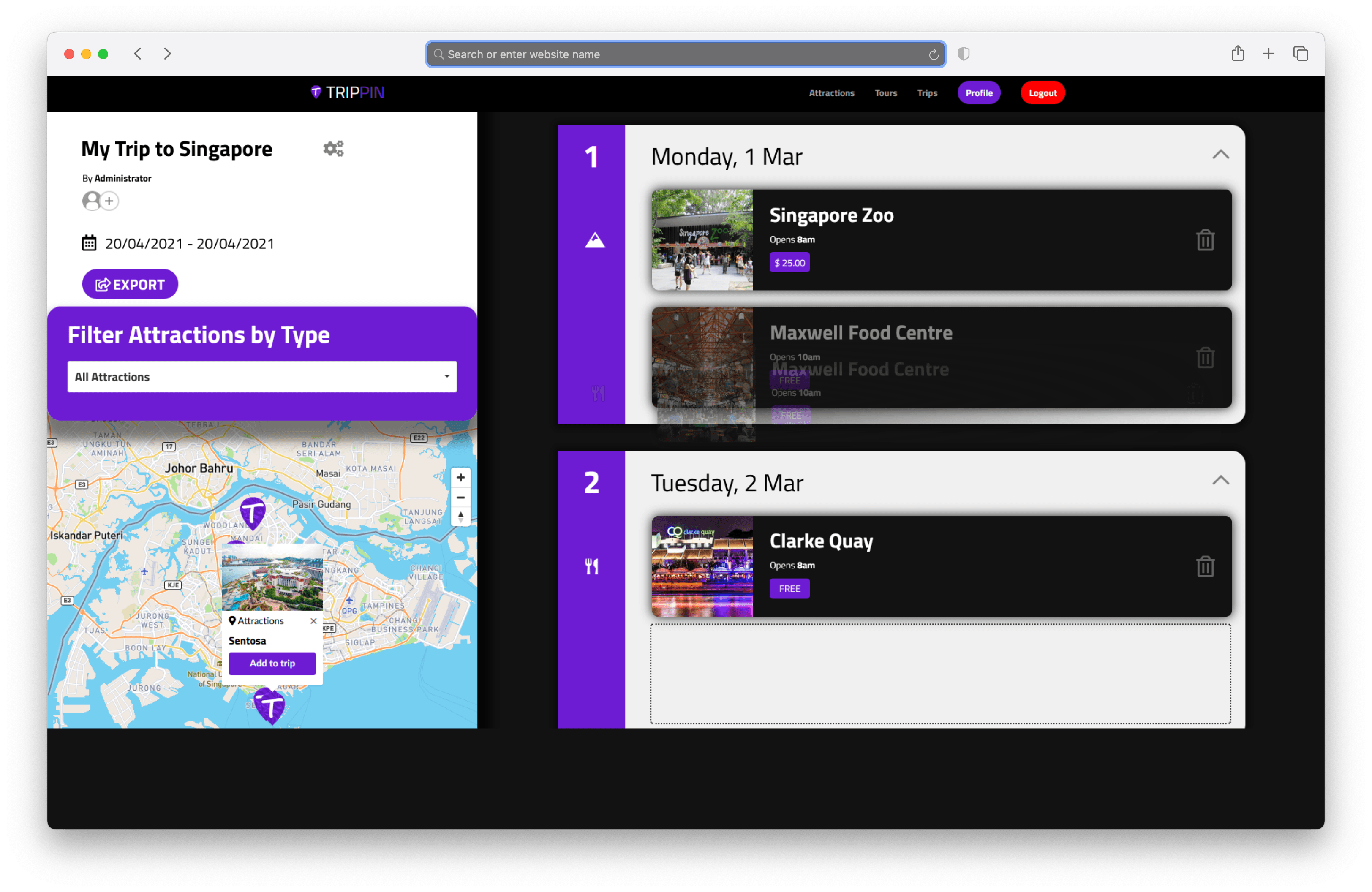1372x892 pixels.
Task: Collapse the Monday, 1 Mar day
Action: [x=1220, y=155]
